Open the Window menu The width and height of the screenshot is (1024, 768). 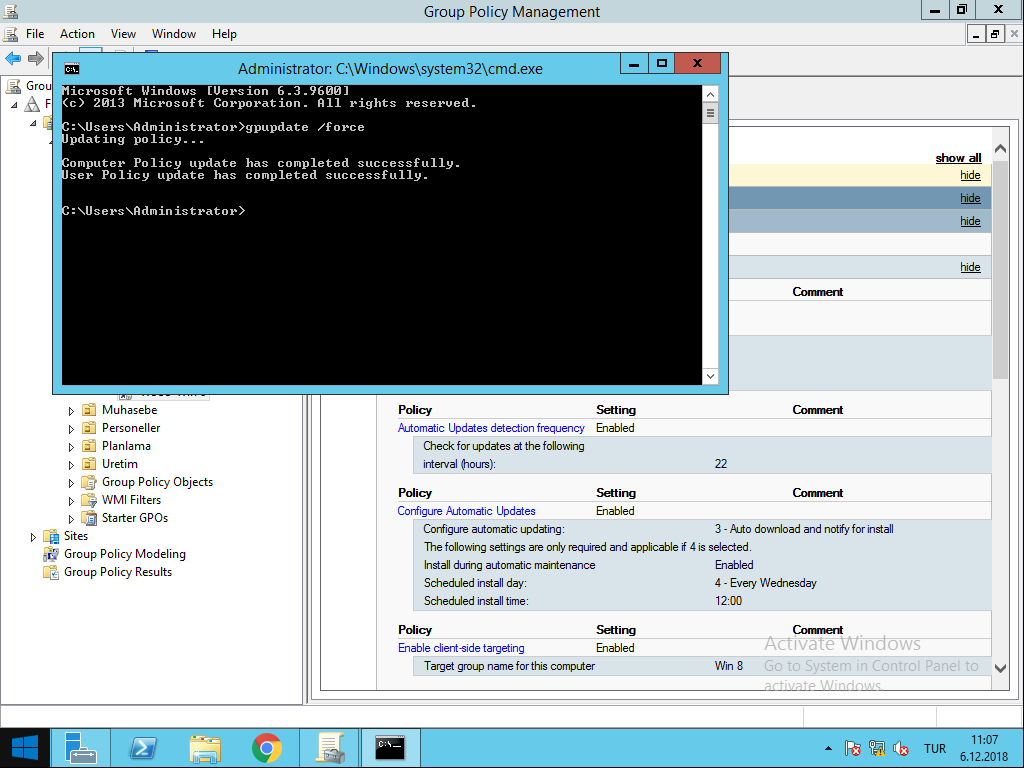174,34
